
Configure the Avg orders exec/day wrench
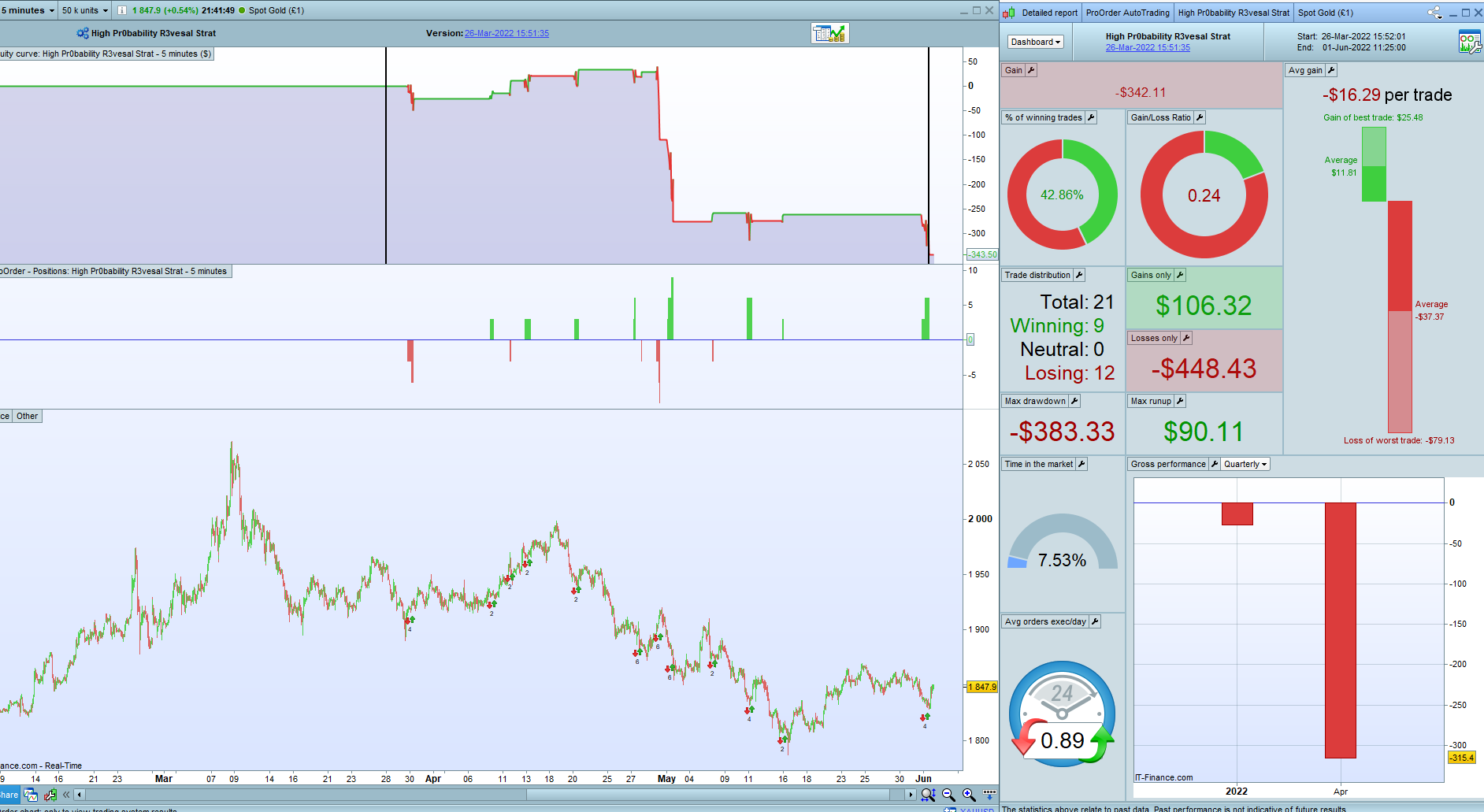pos(1095,621)
